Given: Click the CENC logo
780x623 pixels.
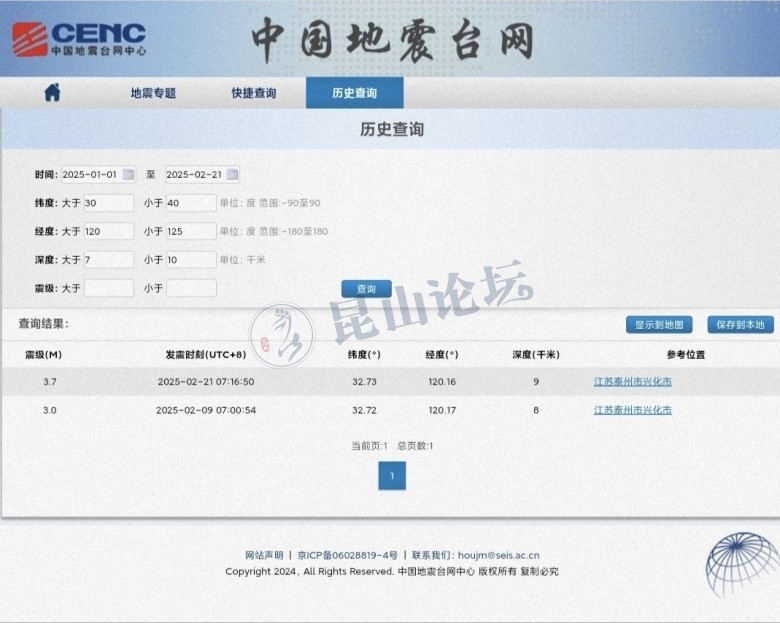Looking at the screenshot, I should [x=80, y=39].
